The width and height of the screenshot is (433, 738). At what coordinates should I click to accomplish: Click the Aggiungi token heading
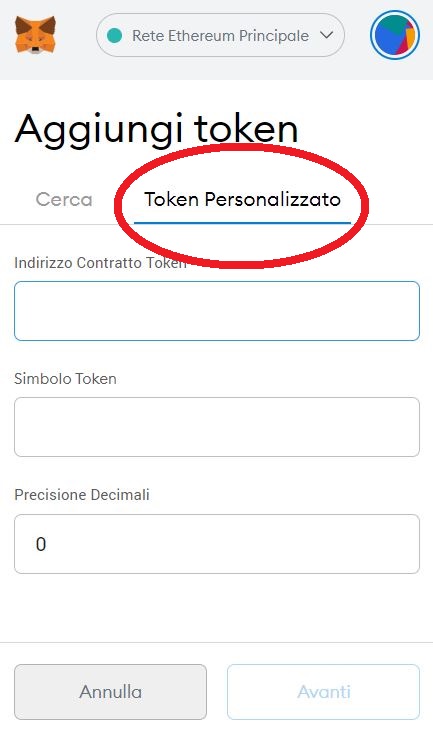pyautogui.click(x=156, y=129)
